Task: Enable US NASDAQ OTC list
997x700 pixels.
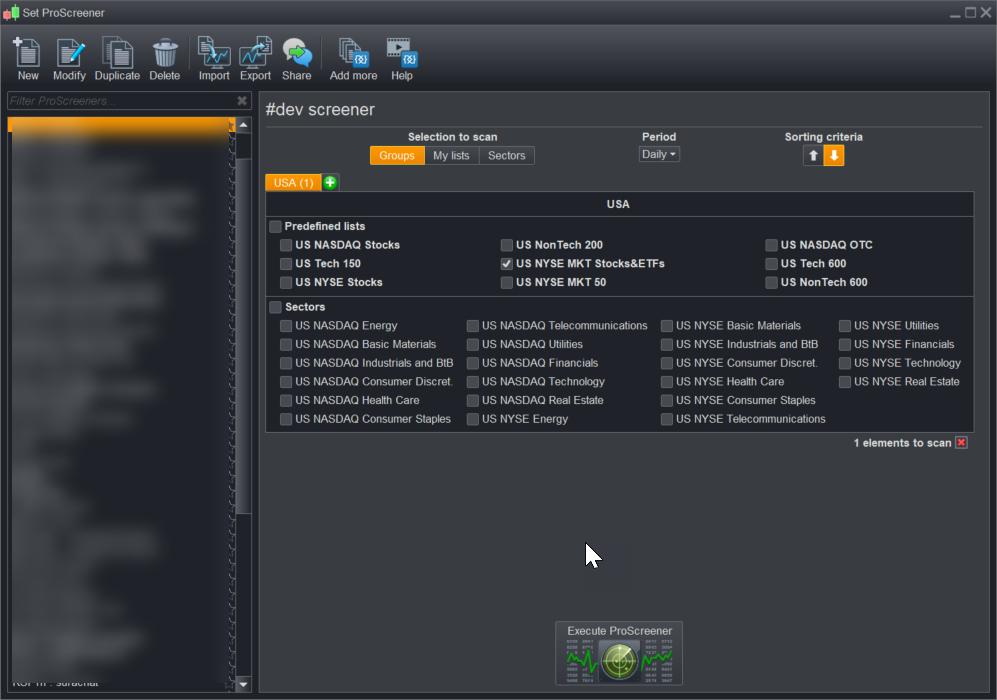Action: point(771,245)
